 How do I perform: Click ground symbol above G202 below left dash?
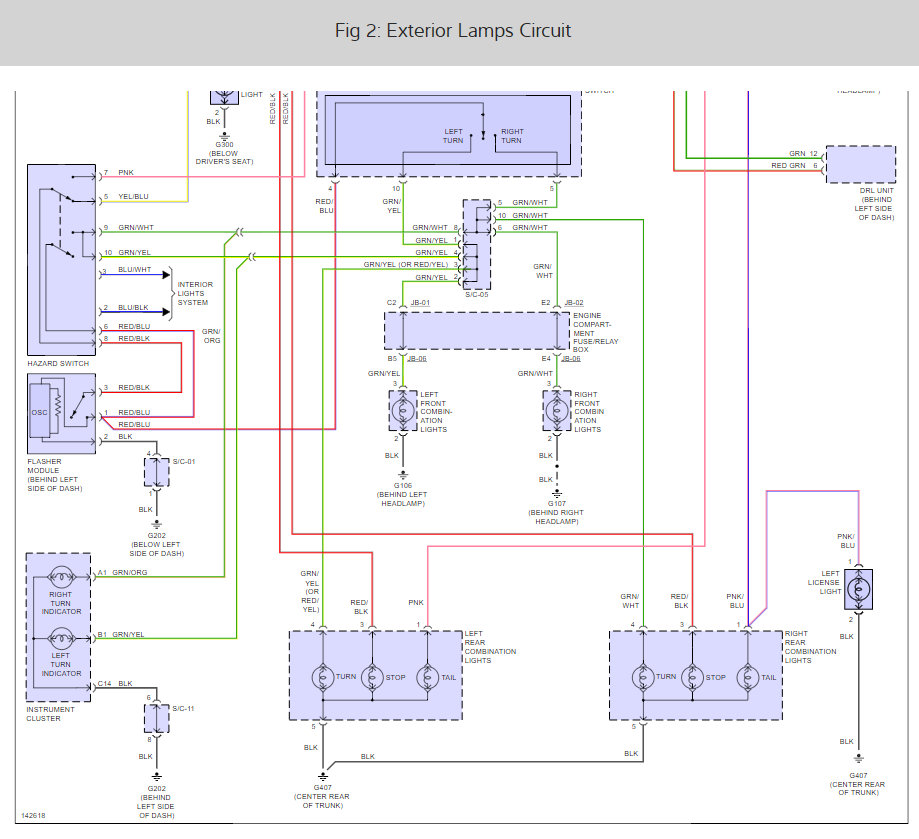[x=156, y=524]
